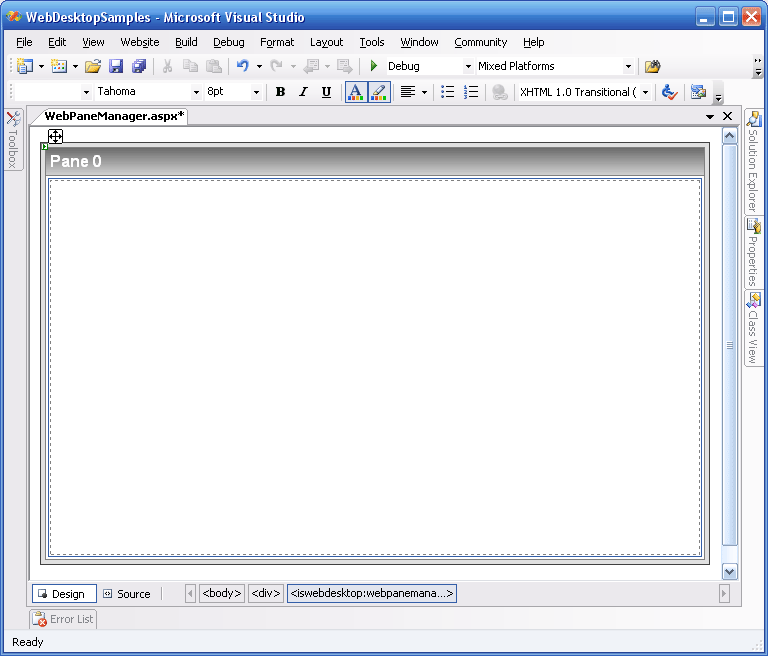The height and width of the screenshot is (656, 768).
Task: Open the Website menu
Action: pyautogui.click(x=139, y=42)
